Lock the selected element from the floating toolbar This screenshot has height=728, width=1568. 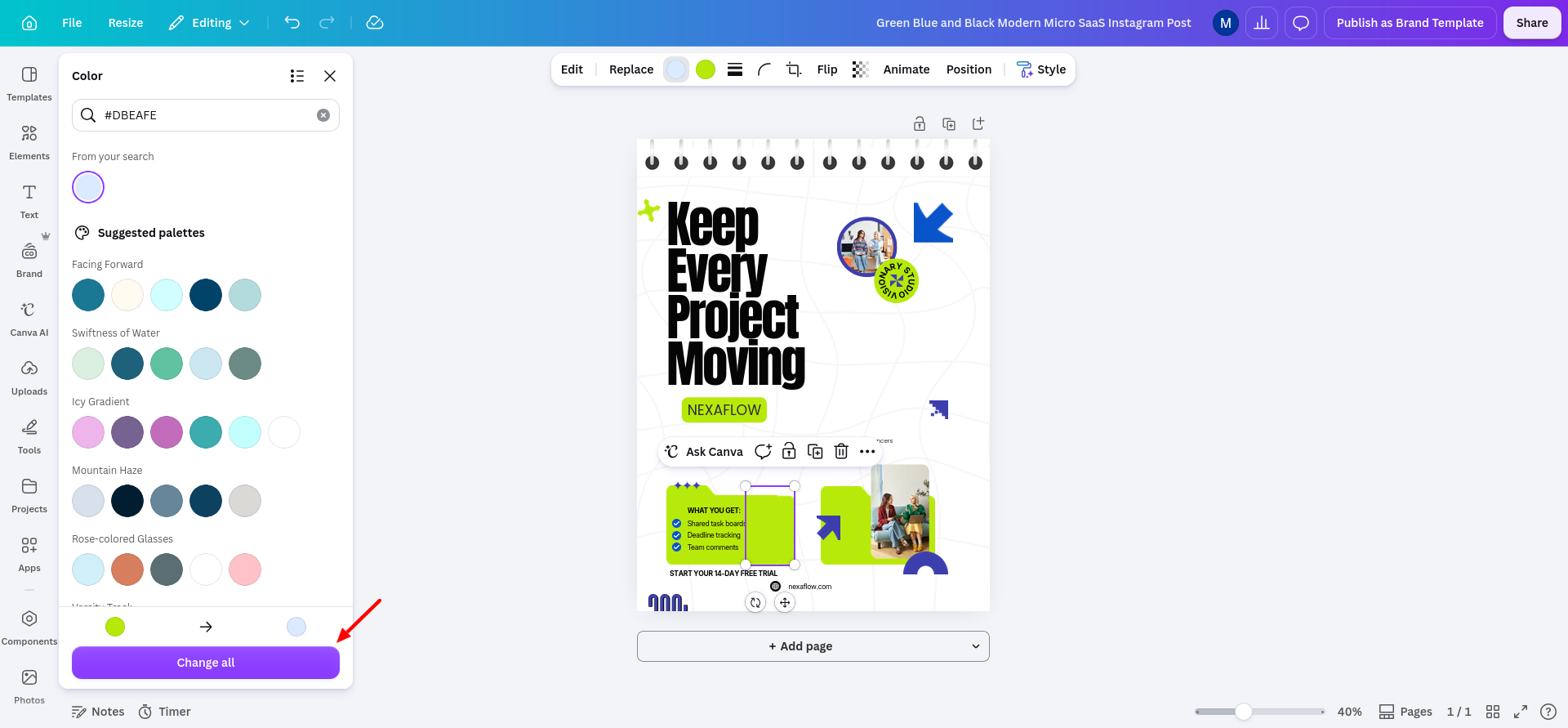[x=789, y=451]
